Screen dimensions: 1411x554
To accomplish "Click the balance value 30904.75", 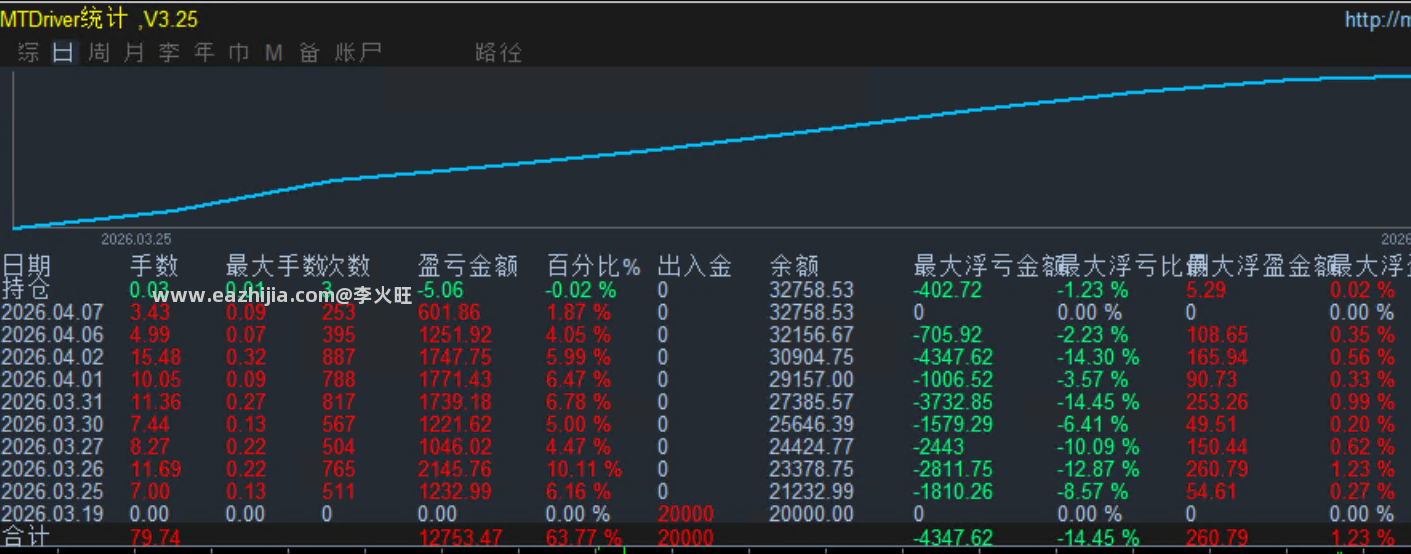I will point(812,357).
